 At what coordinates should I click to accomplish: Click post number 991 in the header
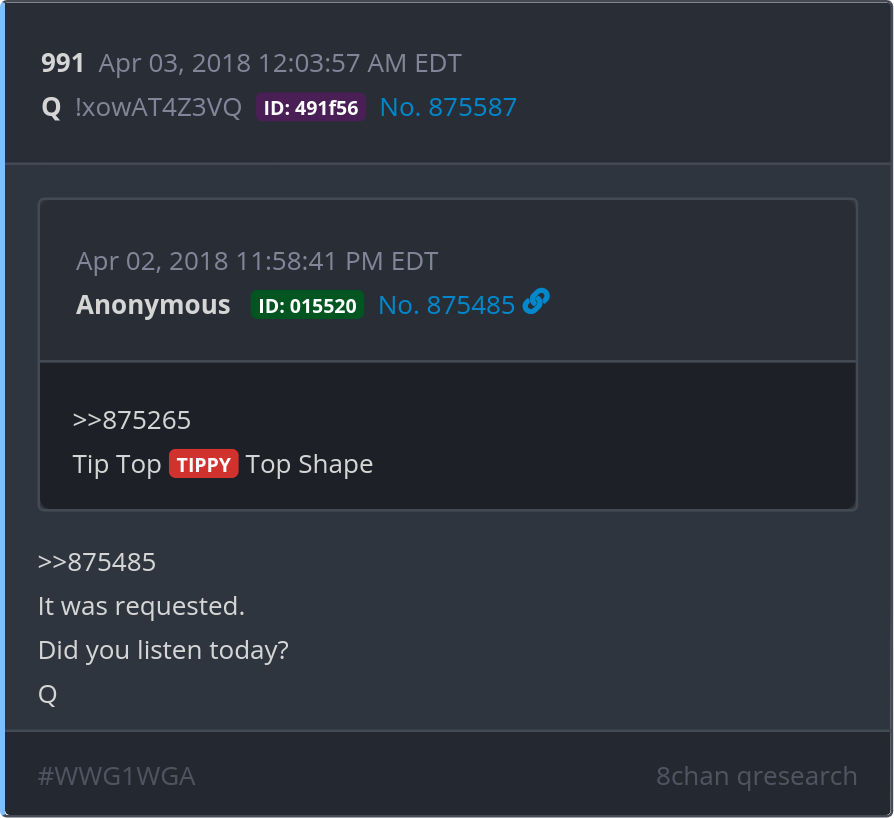(63, 63)
